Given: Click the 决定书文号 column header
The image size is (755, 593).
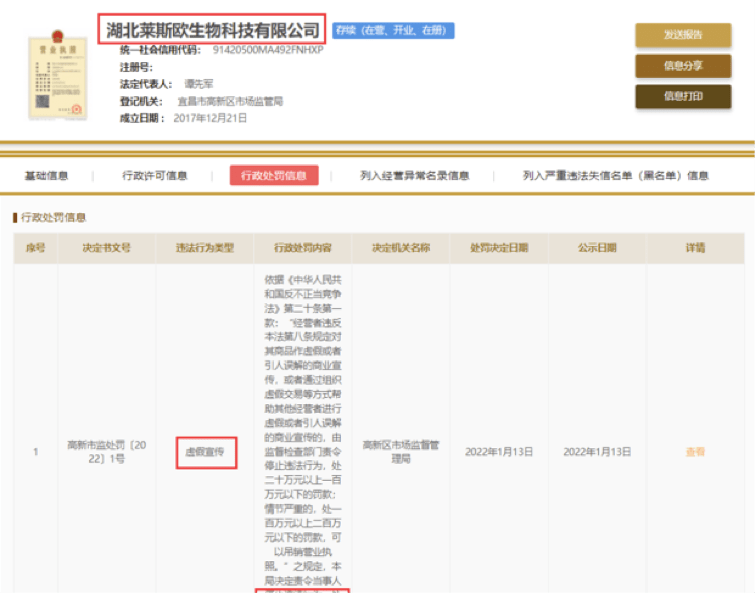Looking at the screenshot, I should coord(107,248).
